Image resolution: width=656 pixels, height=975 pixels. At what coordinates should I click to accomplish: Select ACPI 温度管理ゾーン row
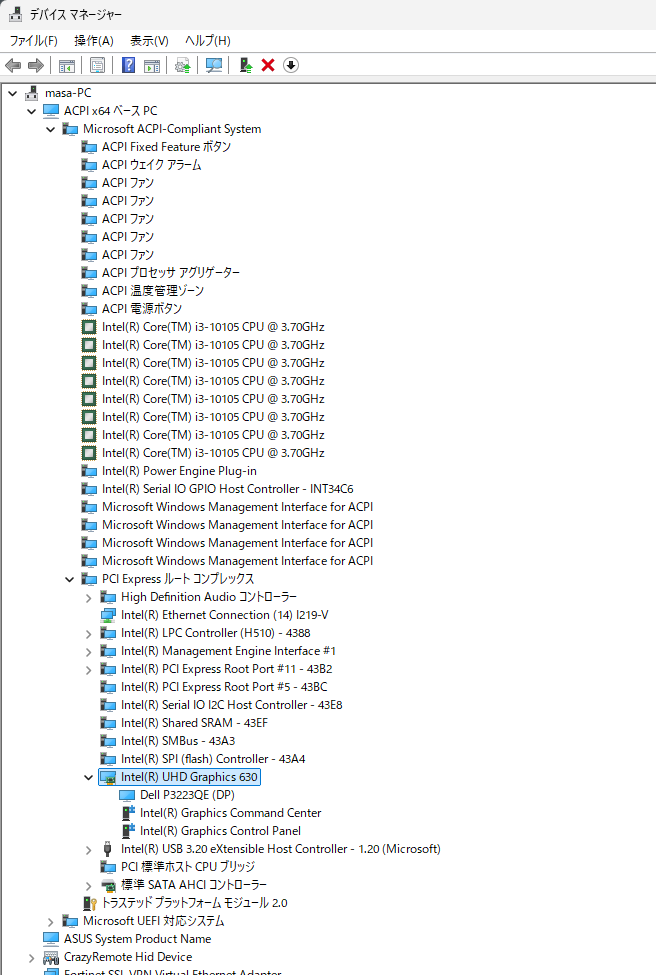tap(152, 291)
